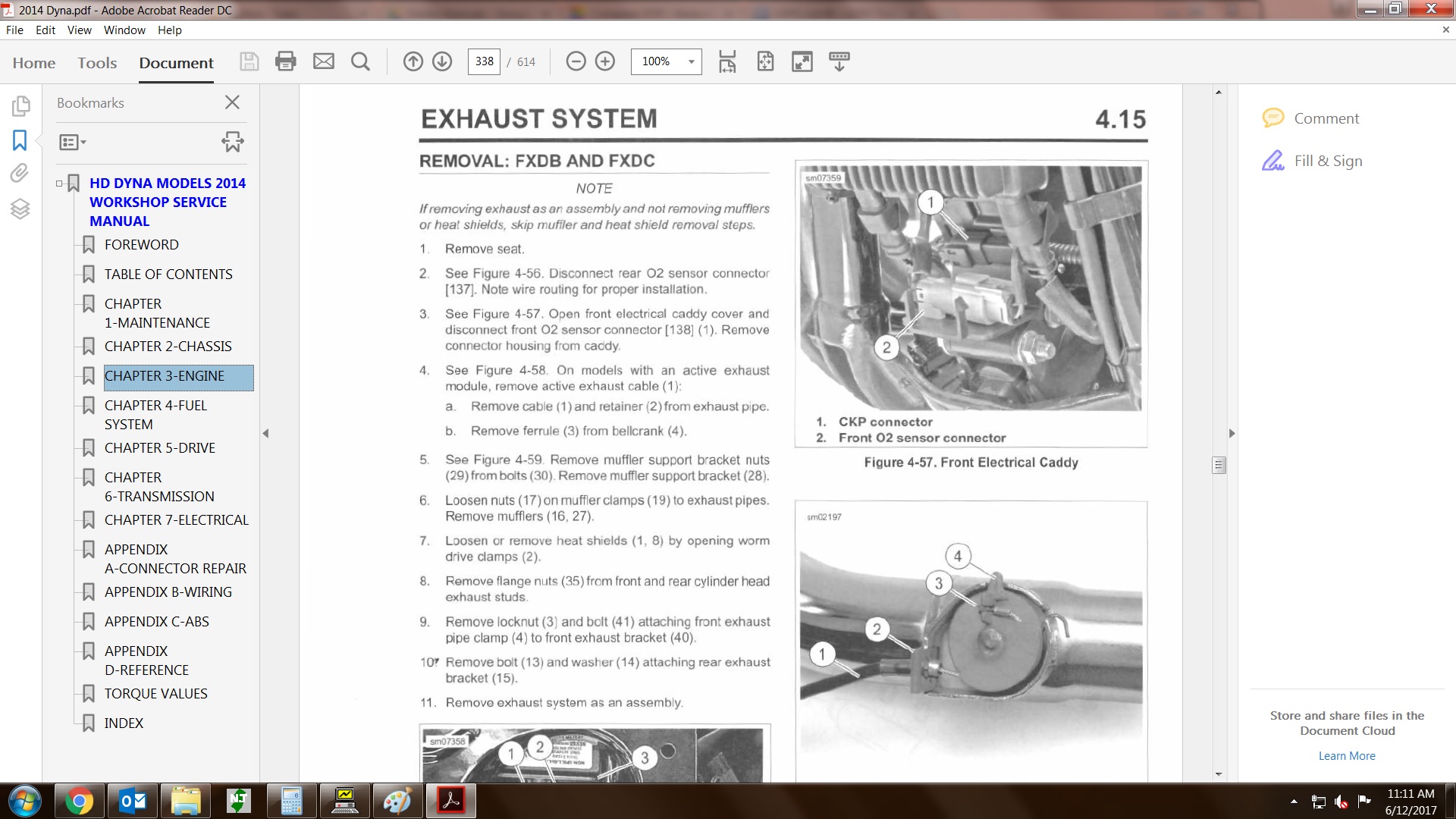Click the zoom out minus icon
1456x819 pixels.
[x=576, y=61]
